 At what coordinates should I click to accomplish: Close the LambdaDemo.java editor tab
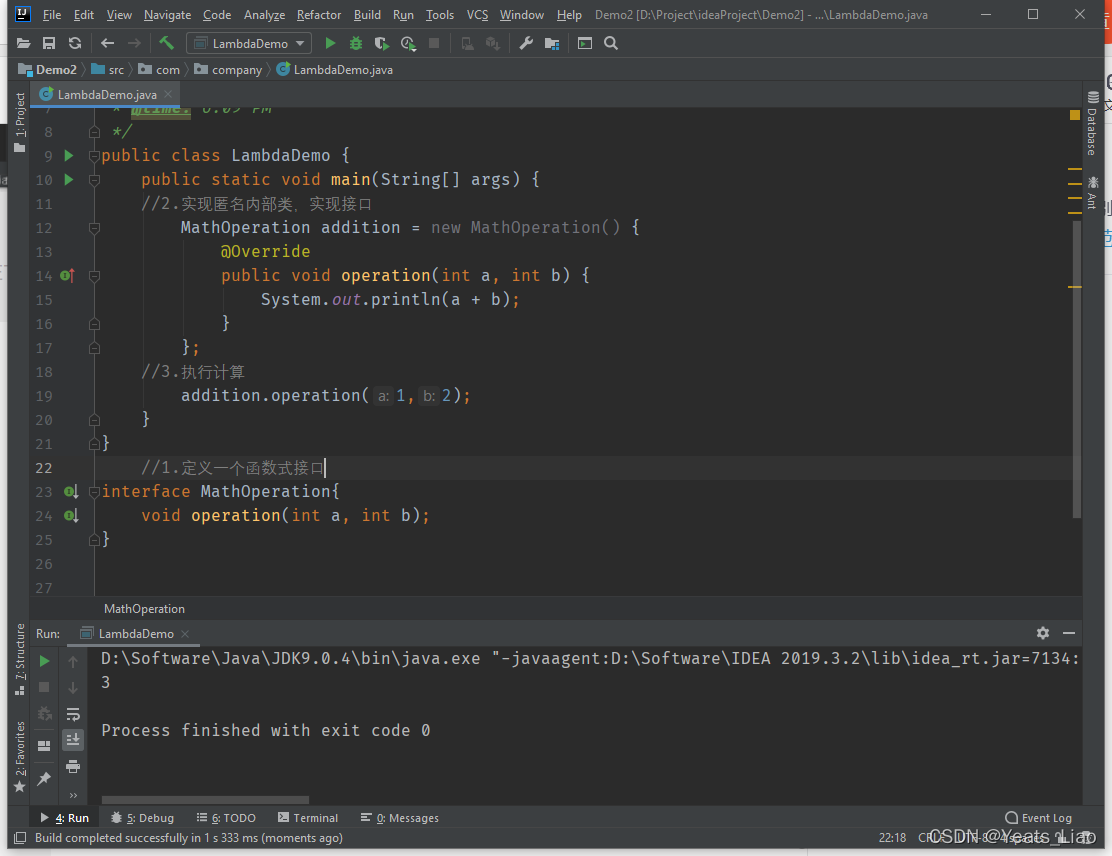pos(168,94)
